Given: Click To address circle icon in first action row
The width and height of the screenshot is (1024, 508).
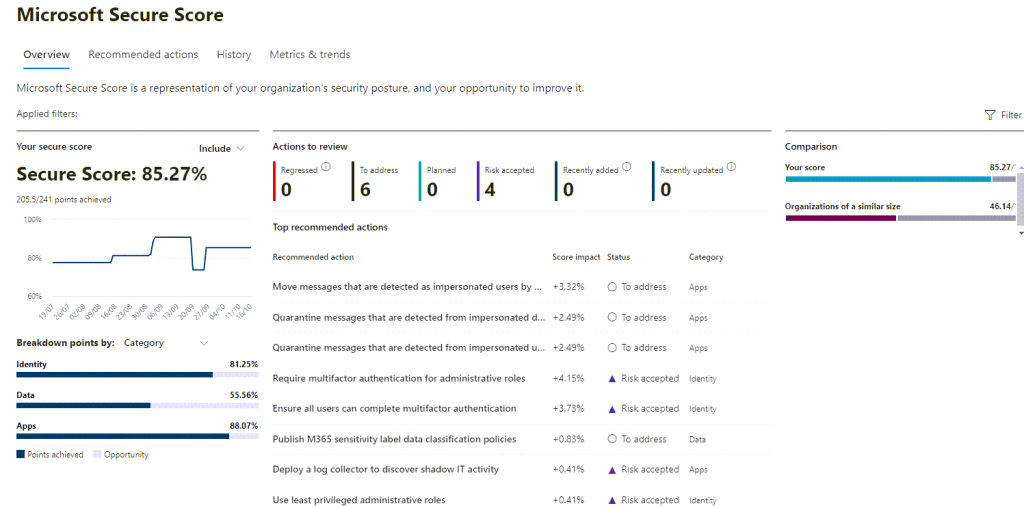Looking at the screenshot, I should point(612,287).
